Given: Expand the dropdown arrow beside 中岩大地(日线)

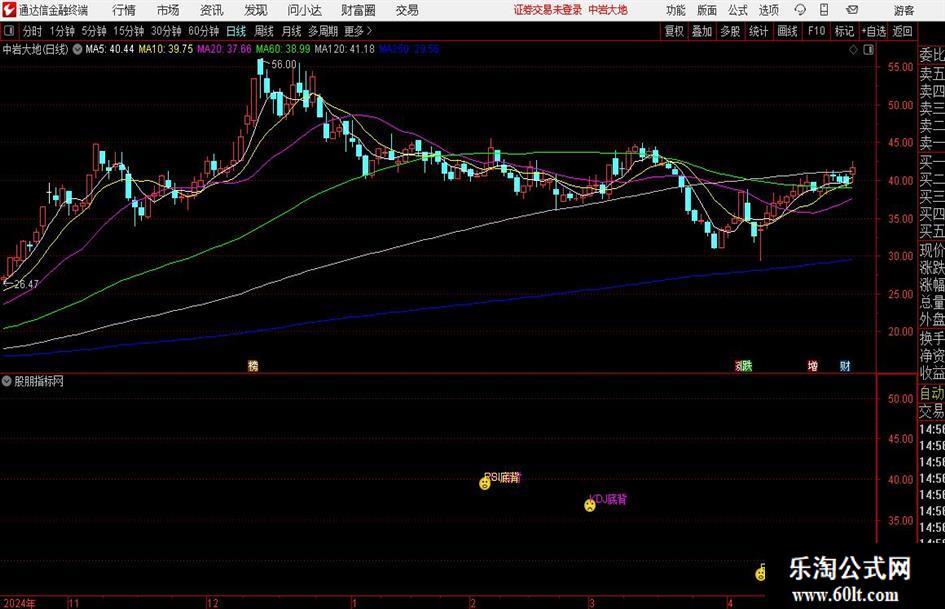Looking at the screenshot, I should pos(77,49).
